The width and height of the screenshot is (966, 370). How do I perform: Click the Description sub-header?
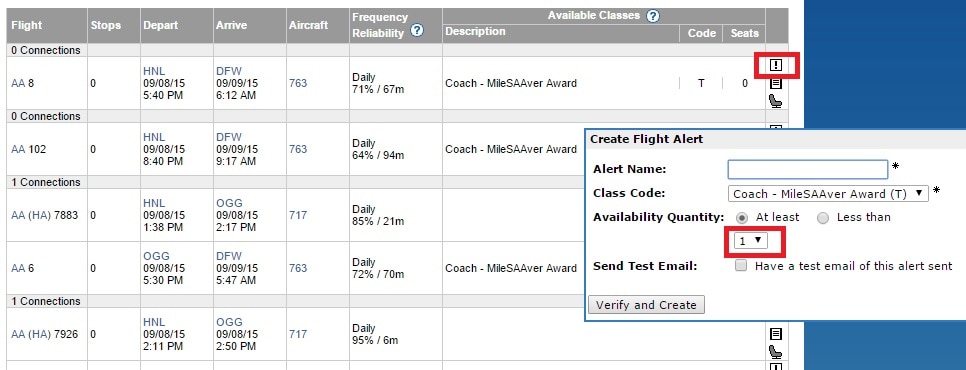475,31
